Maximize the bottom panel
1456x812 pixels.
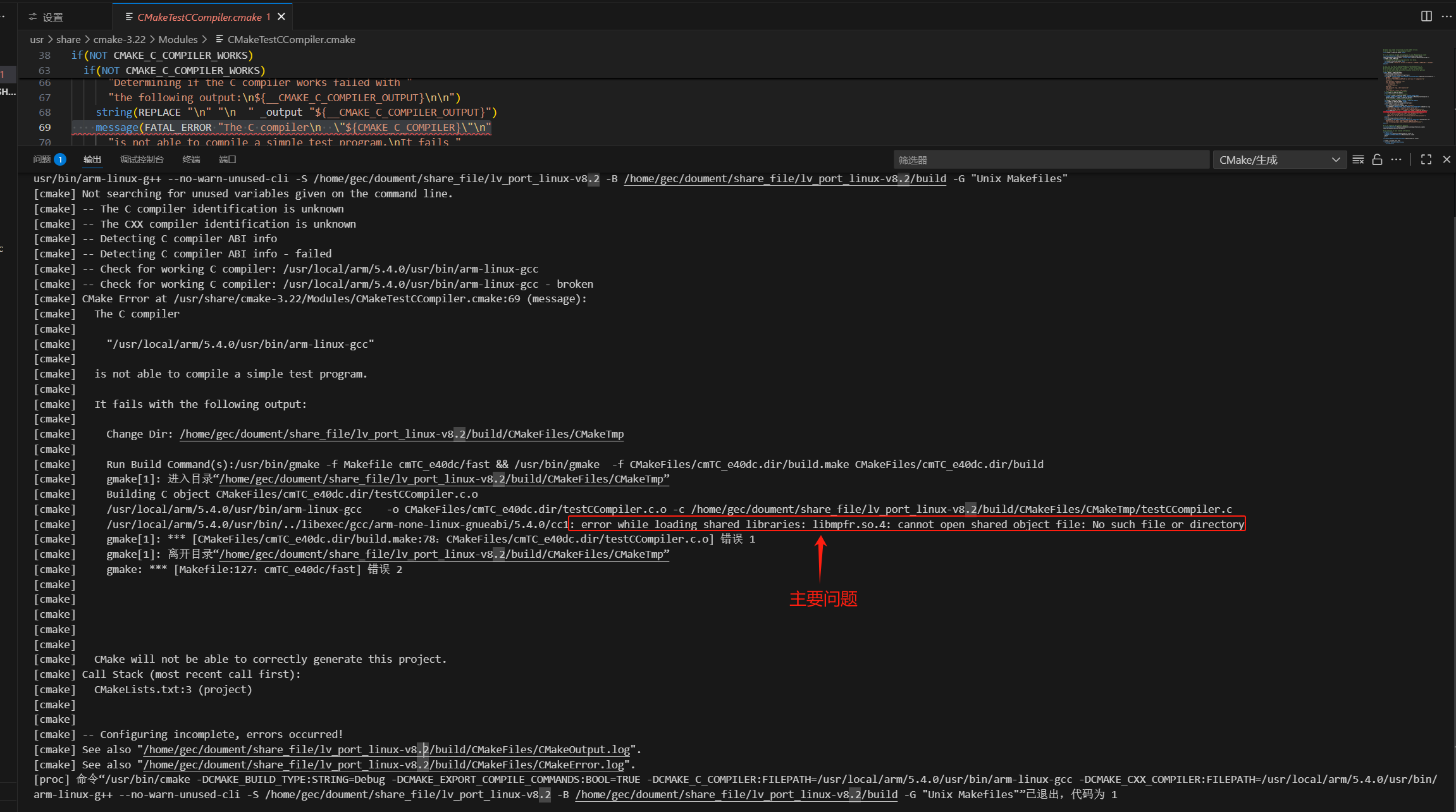tap(1425, 159)
